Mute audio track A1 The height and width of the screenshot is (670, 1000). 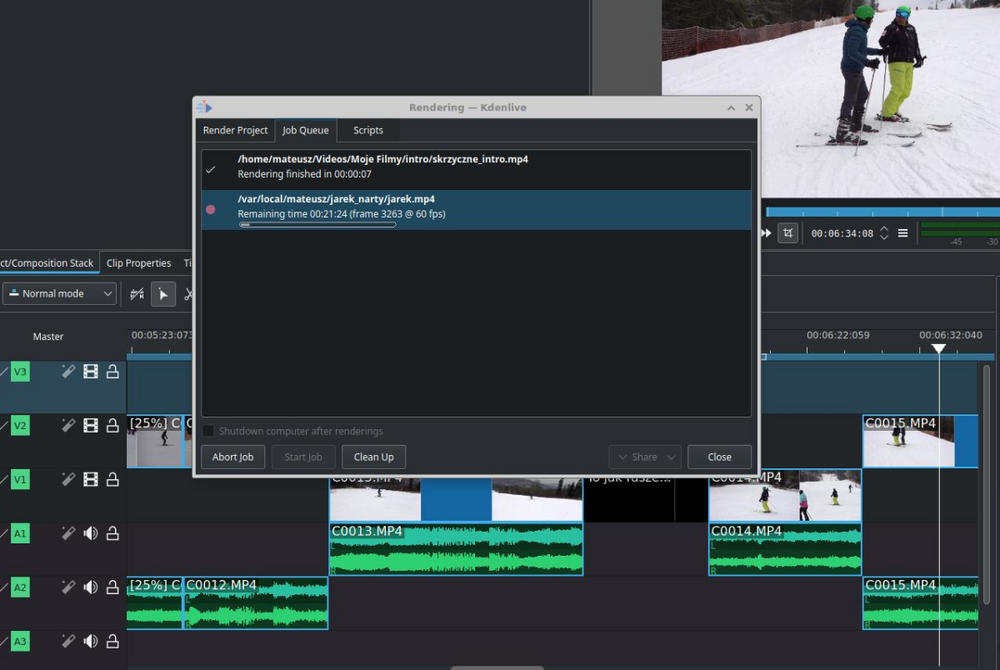coord(91,534)
